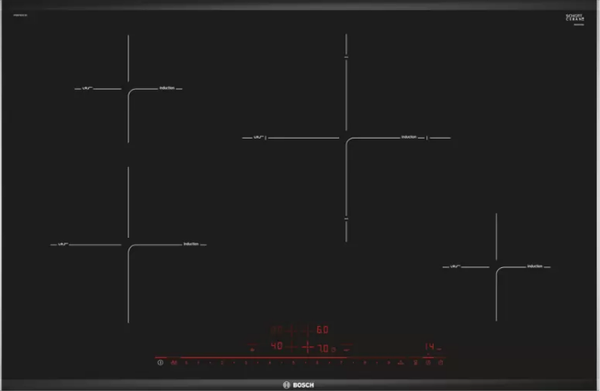The height and width of the screenshot is (391, 600).
Task: Set power level 5 on slider
Action: [x=293, y=362]
